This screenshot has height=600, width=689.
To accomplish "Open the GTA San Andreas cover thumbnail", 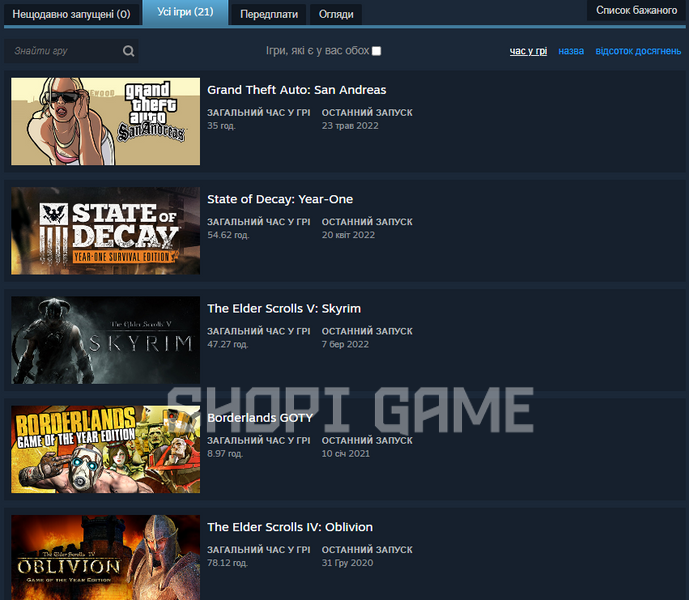I will point(105,121).
